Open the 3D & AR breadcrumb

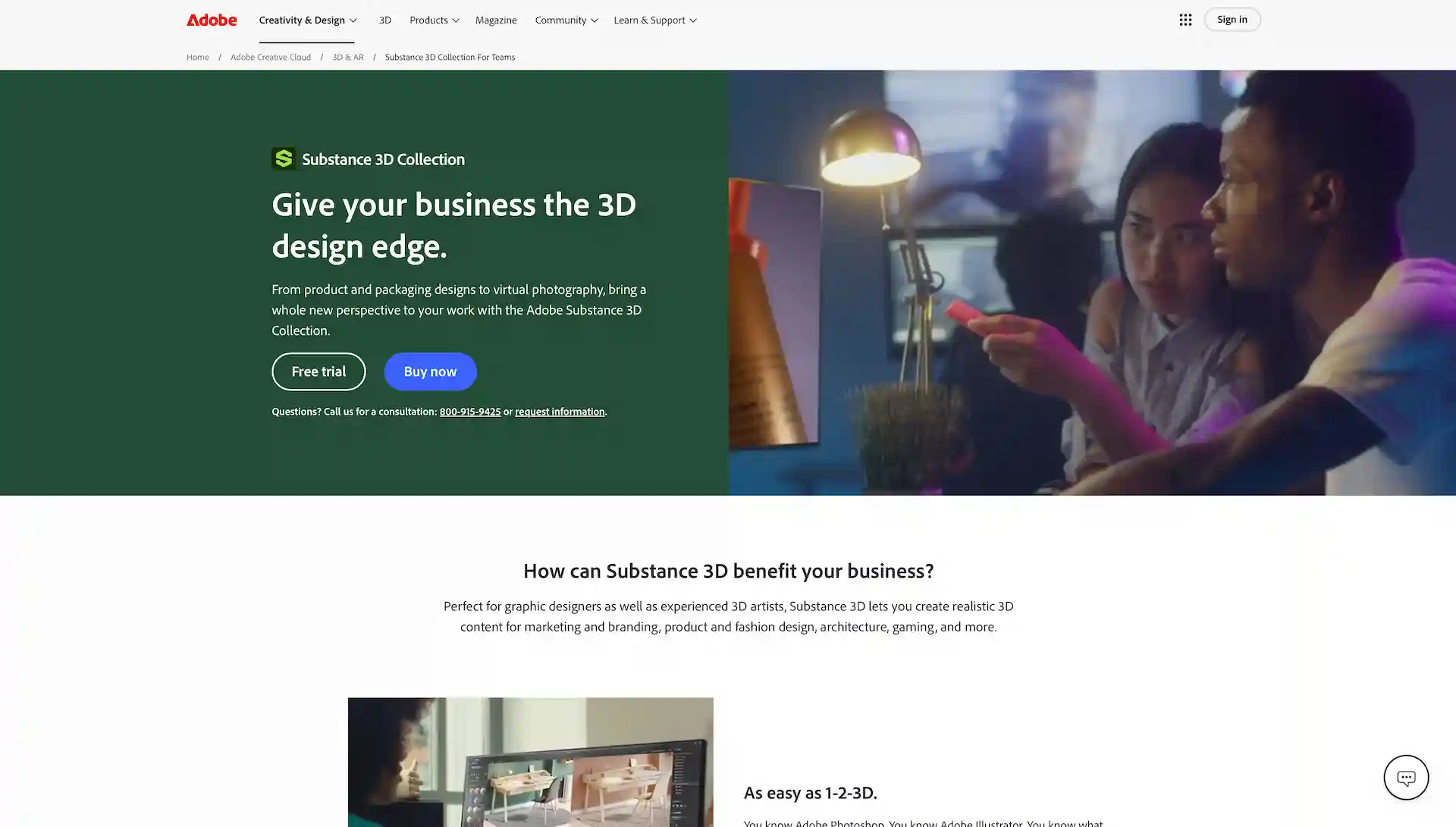[348, 57]
